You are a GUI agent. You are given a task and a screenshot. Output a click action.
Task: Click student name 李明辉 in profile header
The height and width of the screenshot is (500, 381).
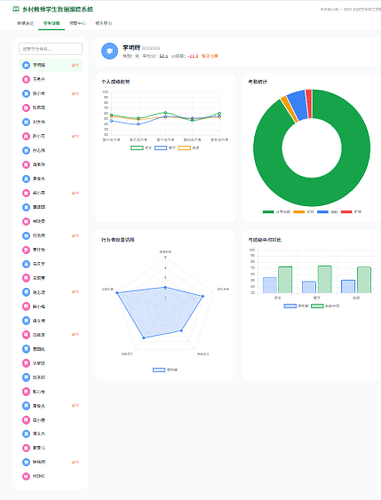(131, 48)
